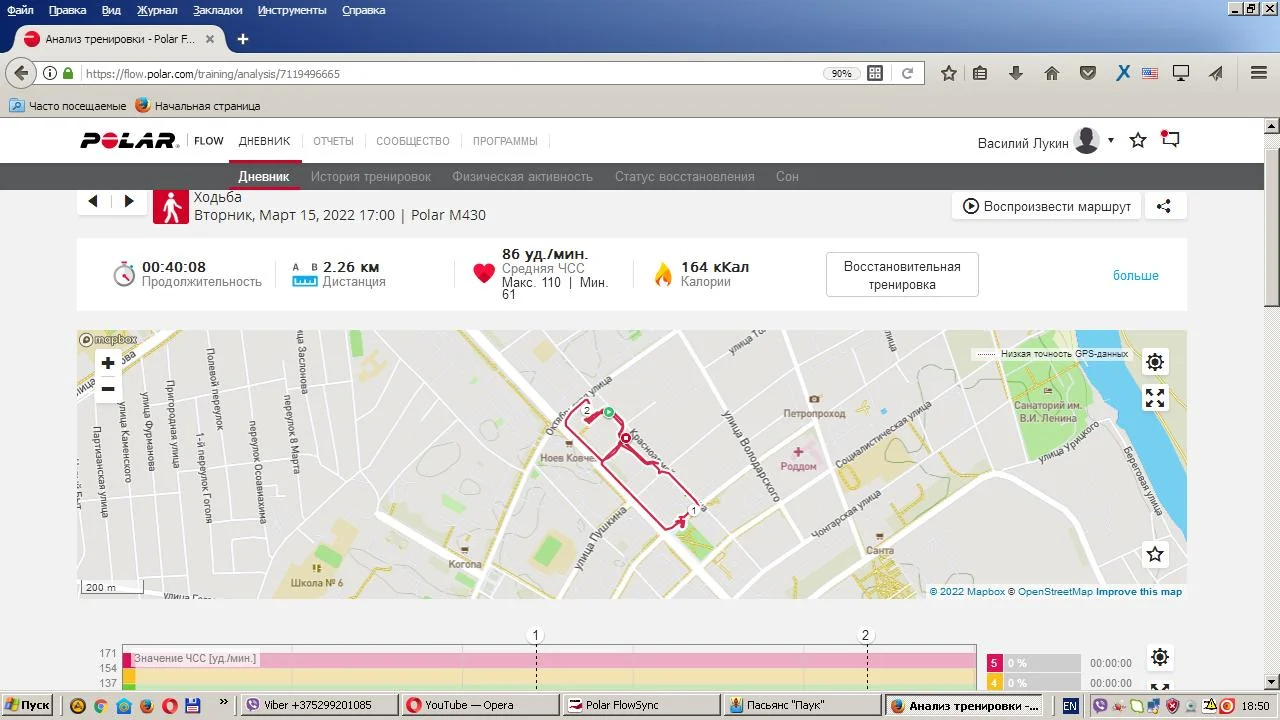Show the bookmarks library list icon
1280x720 pixels.
click(980, 73)
